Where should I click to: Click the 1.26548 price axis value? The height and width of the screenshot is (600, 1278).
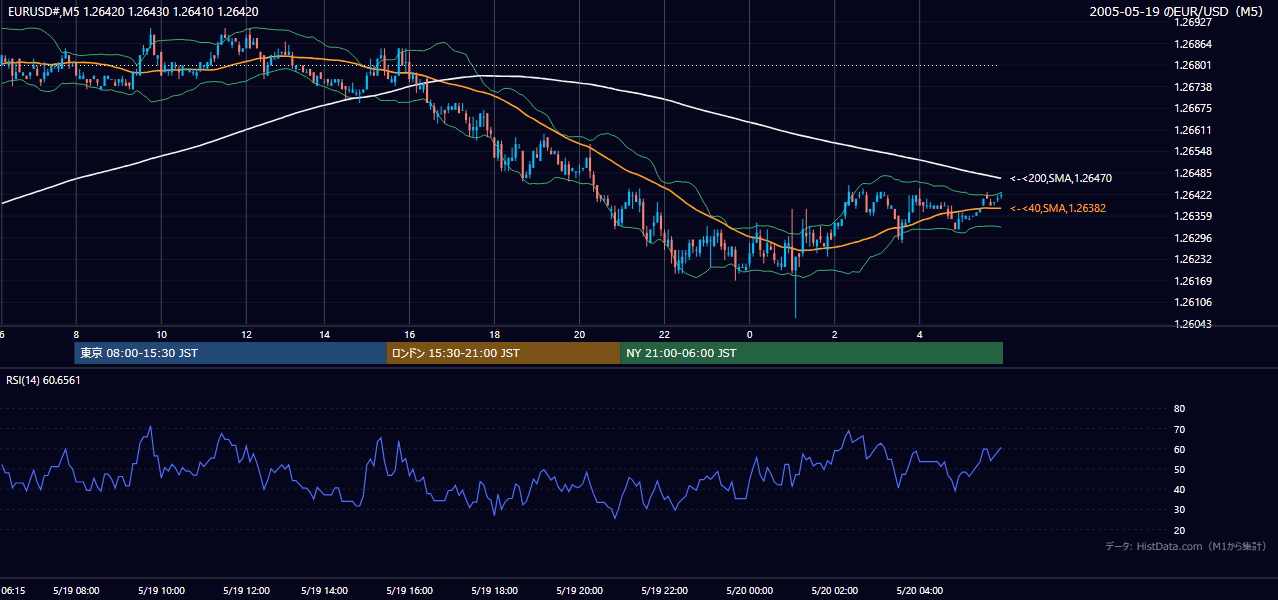click(x=1193, y=151)
